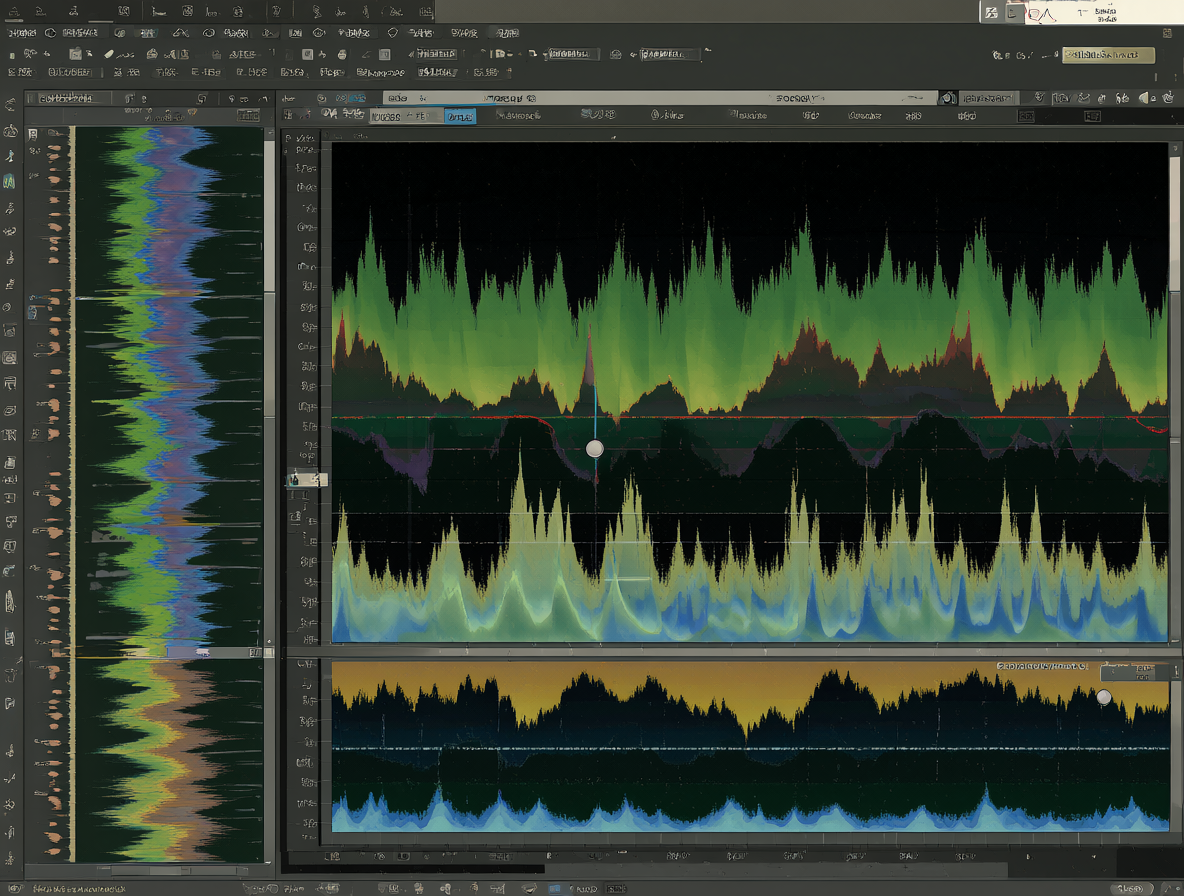Screen dimensions: 1184x896
Task: Click the white round knob in the lower spectrum panel
Action: [1104, 697]
